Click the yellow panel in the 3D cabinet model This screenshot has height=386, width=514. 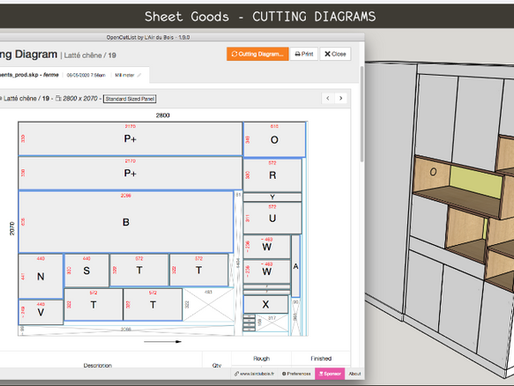476,182
